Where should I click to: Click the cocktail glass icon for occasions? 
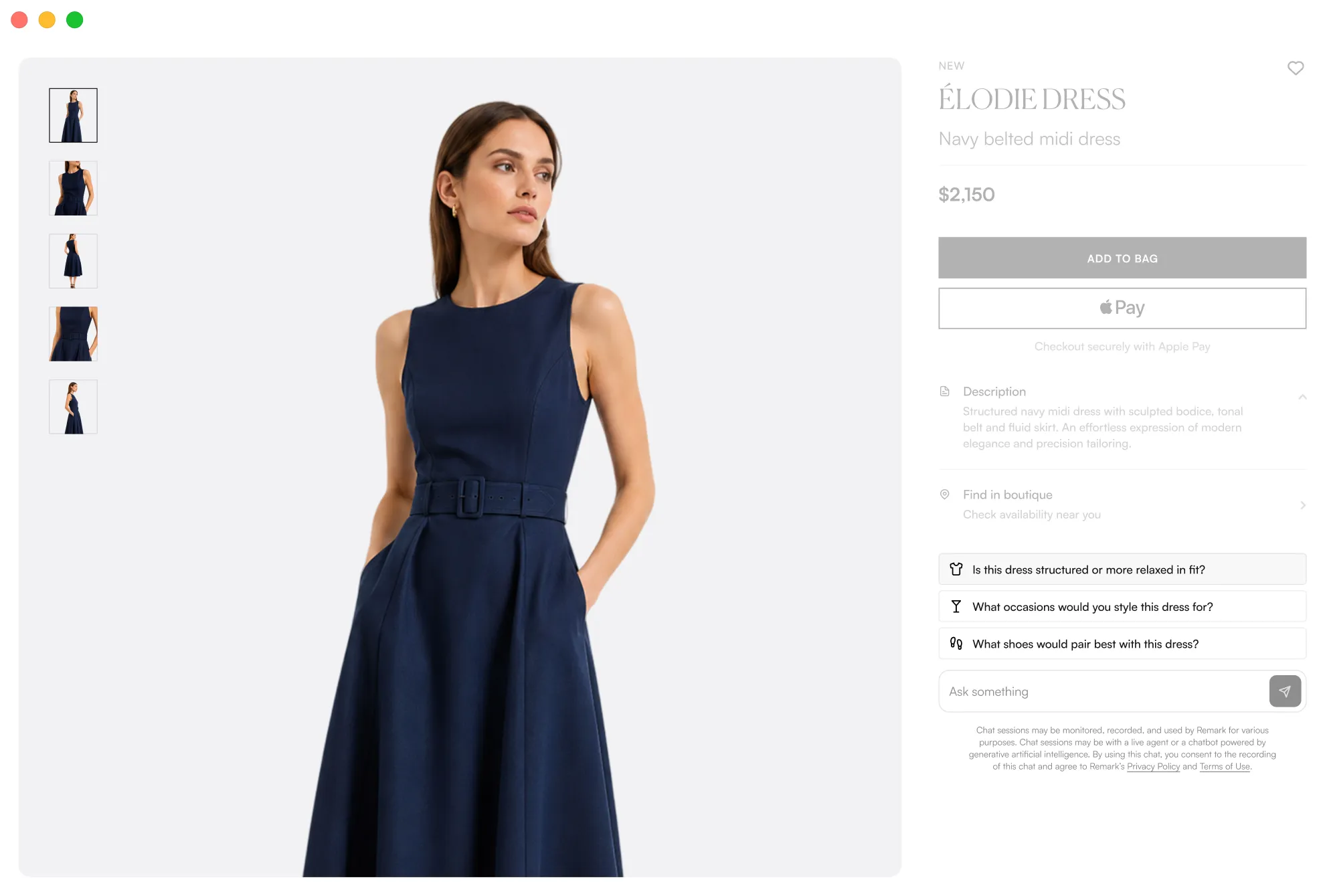coord(956,607)
